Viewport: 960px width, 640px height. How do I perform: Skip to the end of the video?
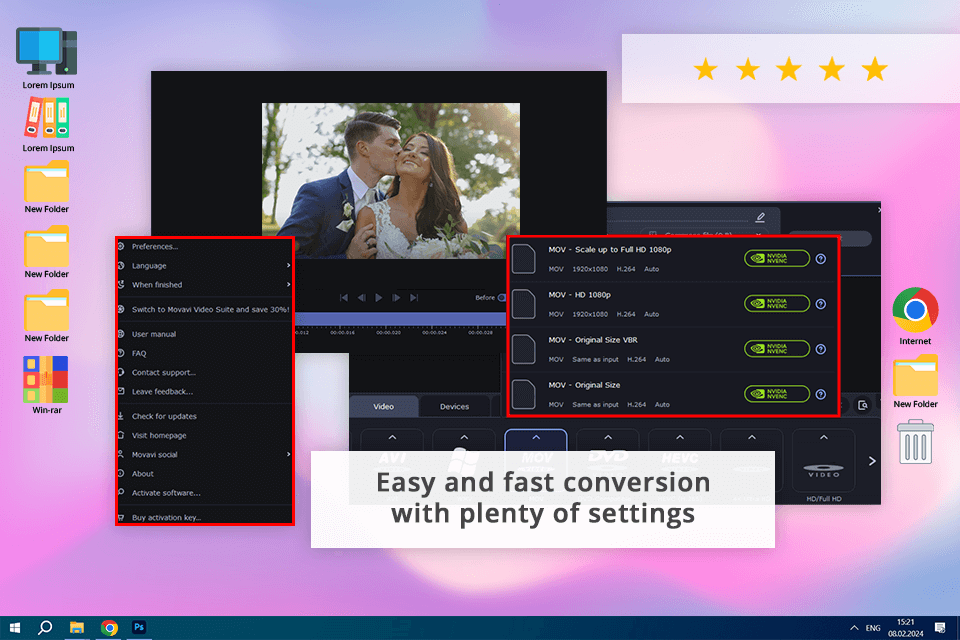(x=414, y=298)
